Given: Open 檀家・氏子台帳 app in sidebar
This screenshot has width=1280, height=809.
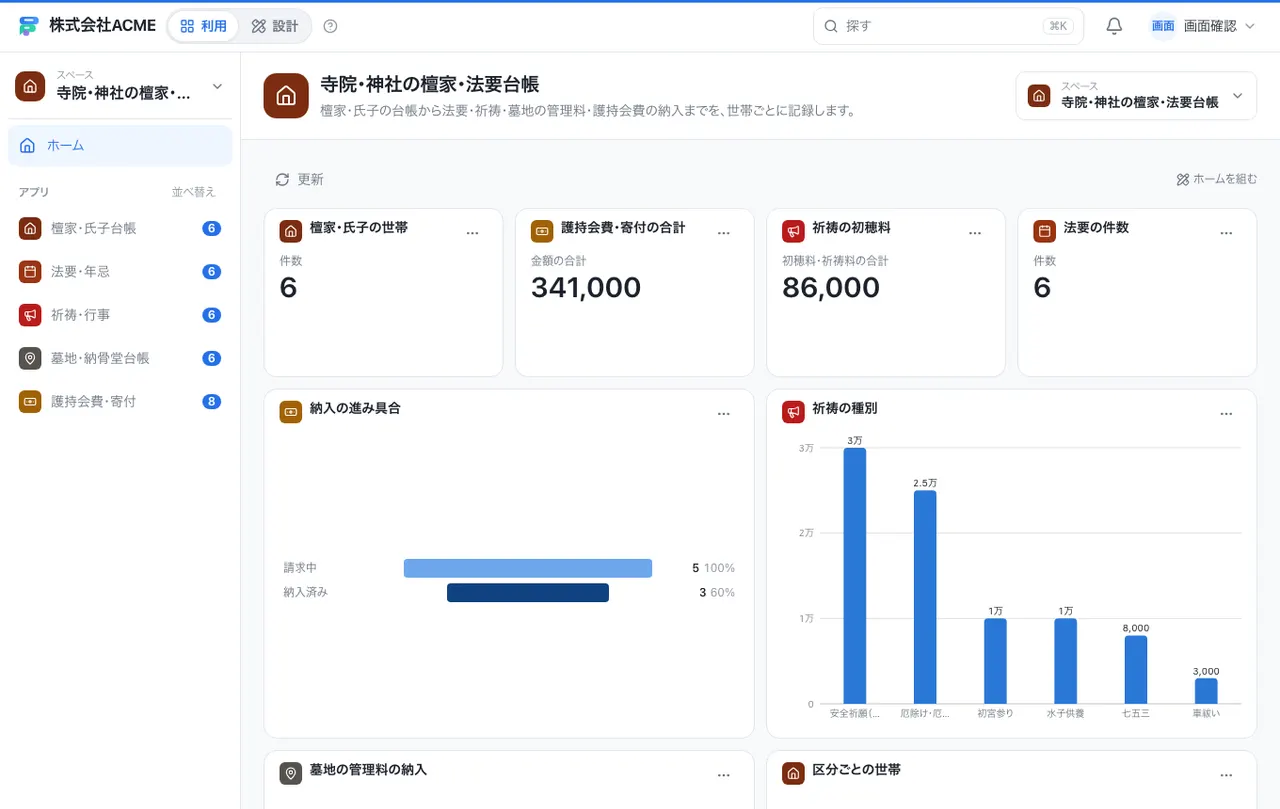Looking at the screenshot, I should (x=120, y=228).
